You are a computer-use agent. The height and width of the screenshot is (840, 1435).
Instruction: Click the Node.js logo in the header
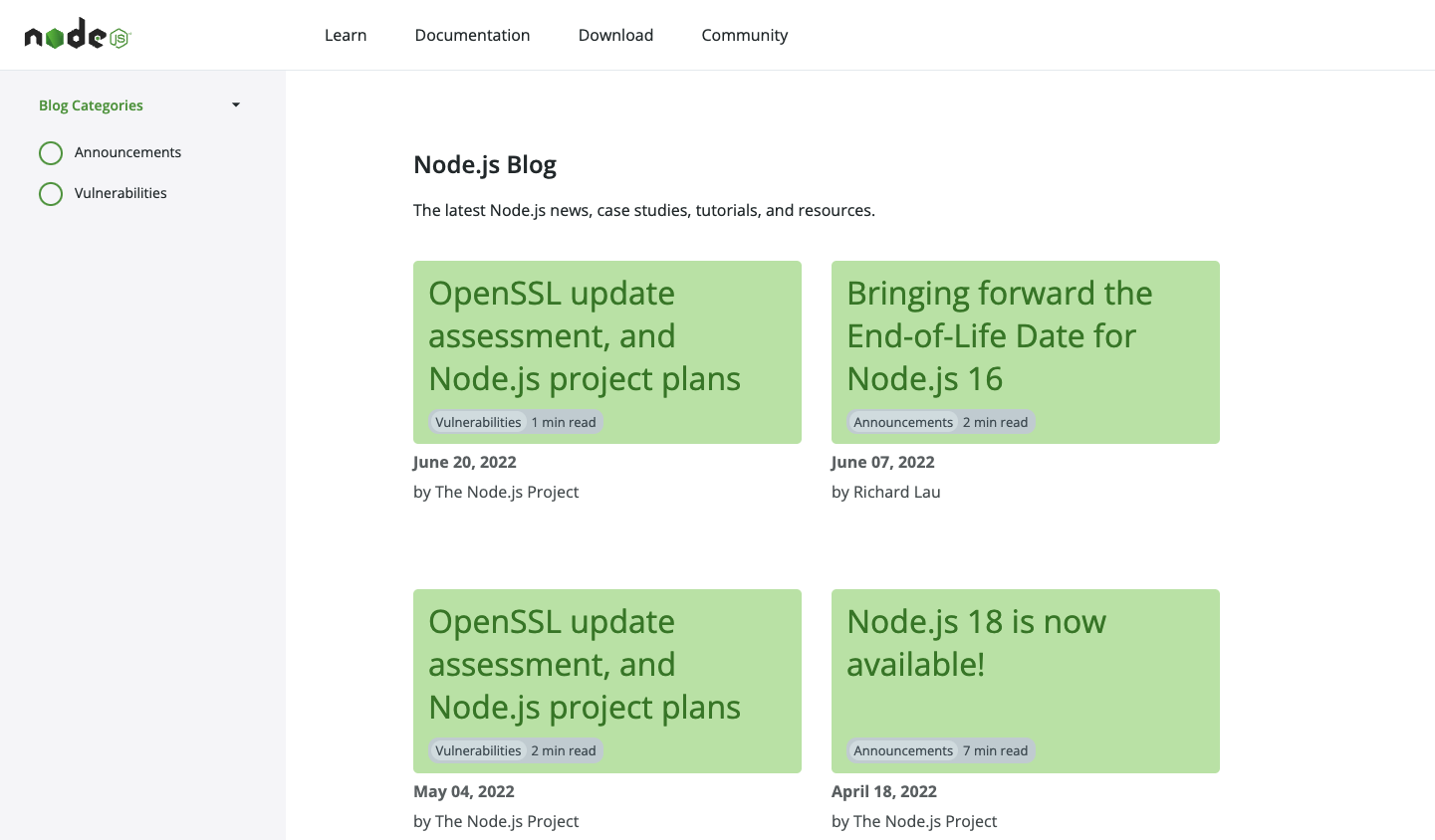coord(78,34)
